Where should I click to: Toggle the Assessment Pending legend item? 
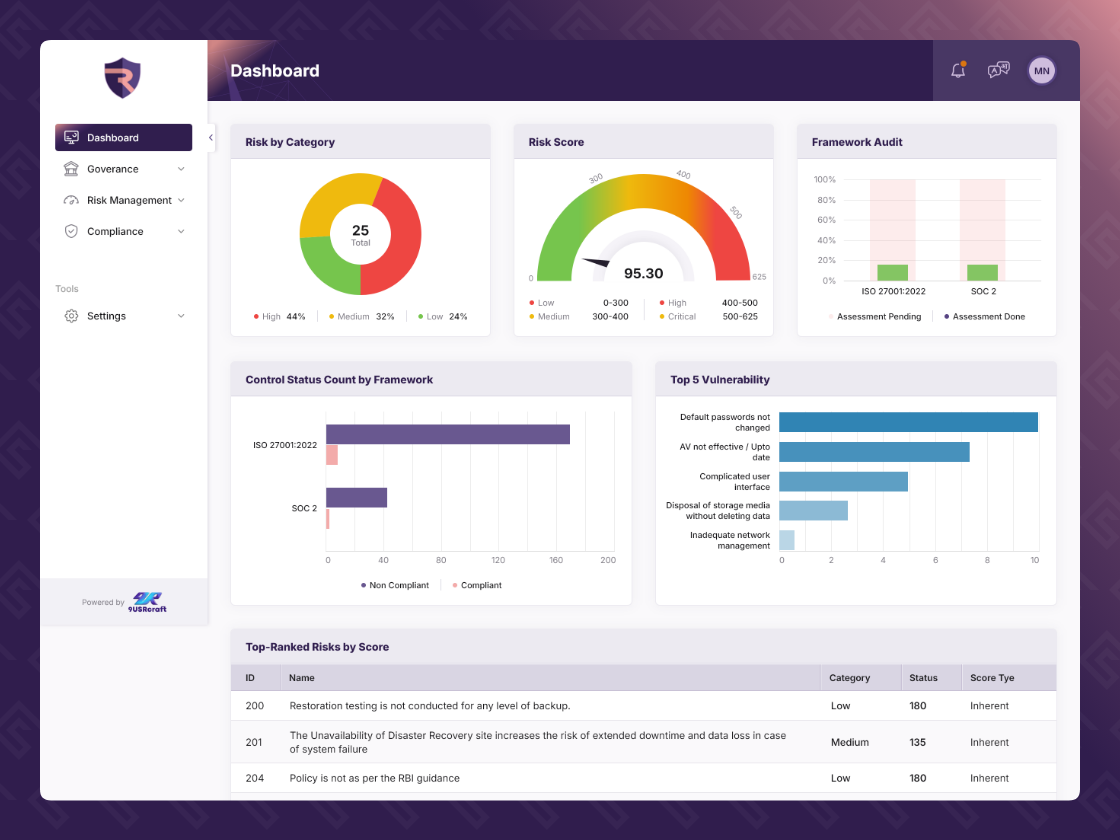coord(875,316)
